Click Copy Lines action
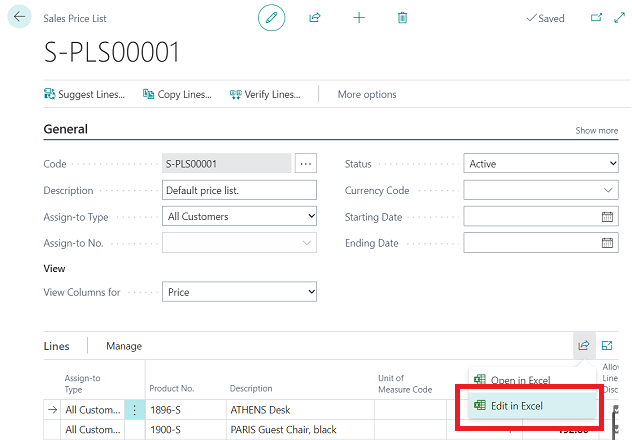 tap(177, 94)
